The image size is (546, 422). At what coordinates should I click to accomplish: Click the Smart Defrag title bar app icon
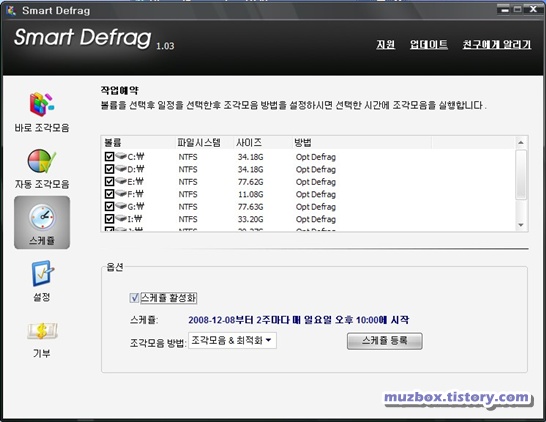[11, 10]
